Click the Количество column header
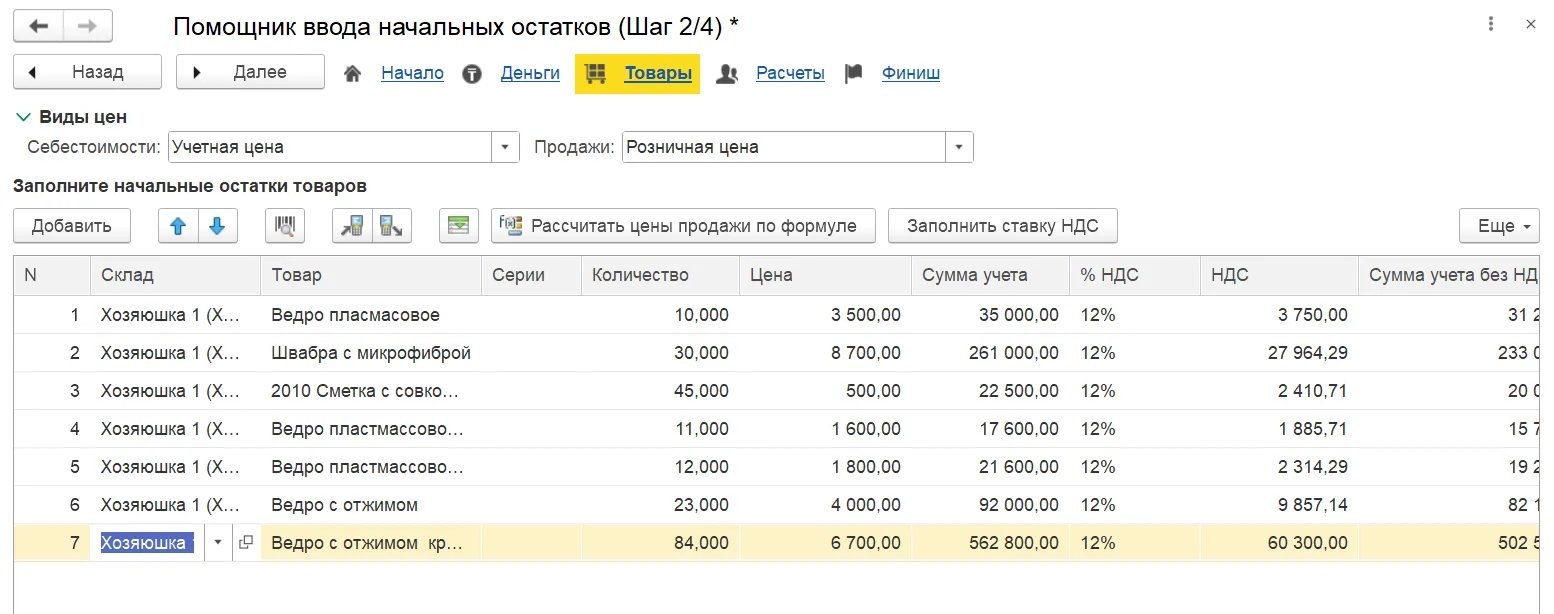Image resolution: width=1554 pixels, height=614 pixels. click(660, 275)
